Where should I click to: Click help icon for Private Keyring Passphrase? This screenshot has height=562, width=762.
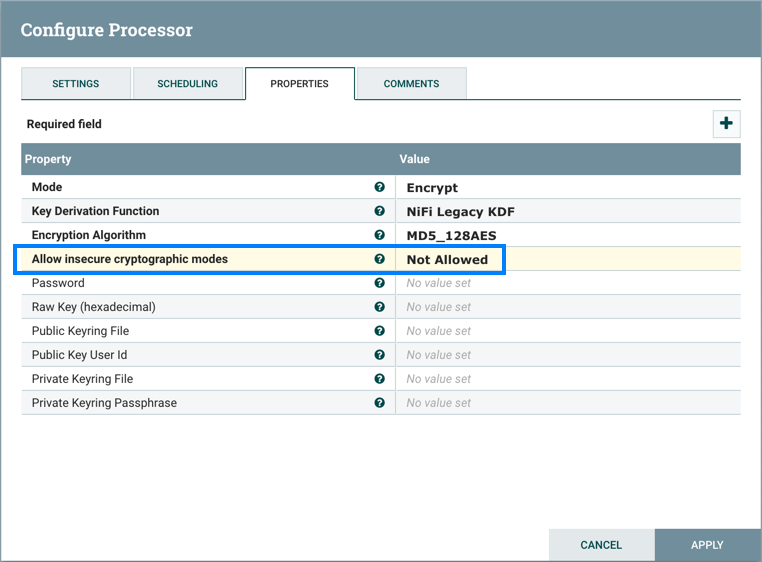pyautogui.click(x=380, y=403)
